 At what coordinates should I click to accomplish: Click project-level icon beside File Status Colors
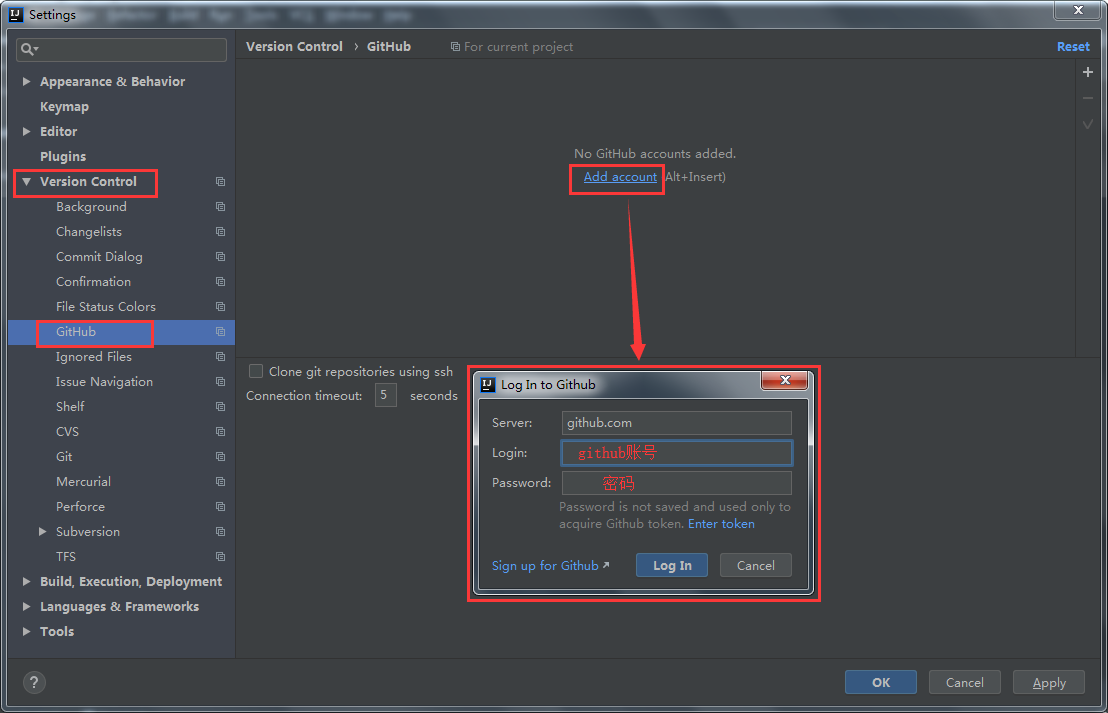(220, 307)
